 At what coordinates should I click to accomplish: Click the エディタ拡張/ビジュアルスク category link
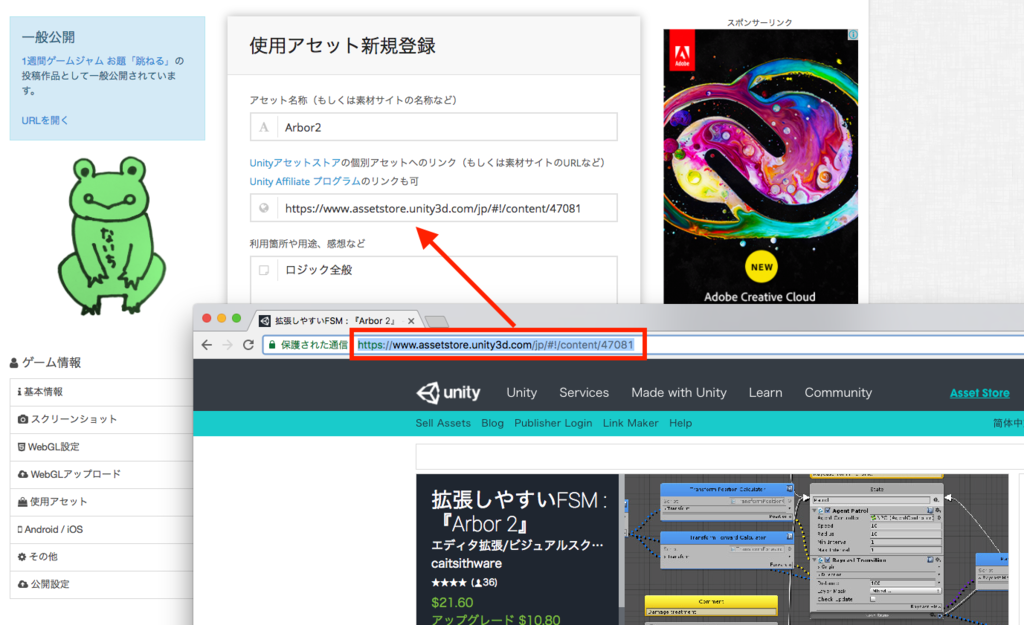517,545
